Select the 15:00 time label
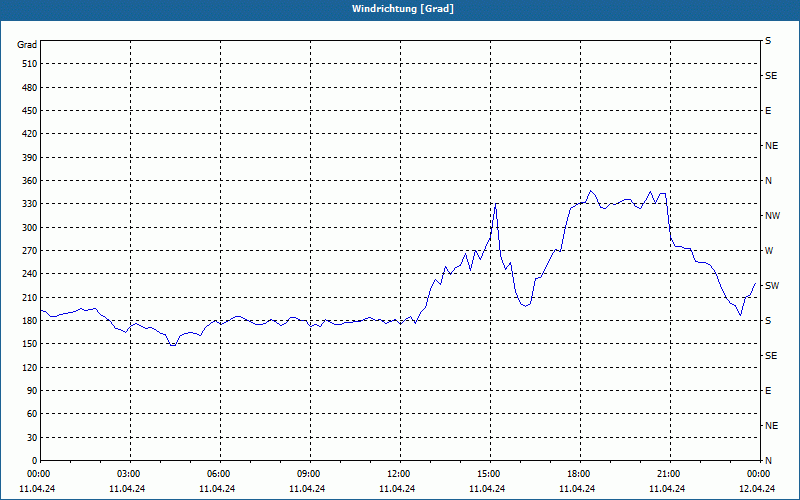The image size is (800, 500). [x=490, y=474]
